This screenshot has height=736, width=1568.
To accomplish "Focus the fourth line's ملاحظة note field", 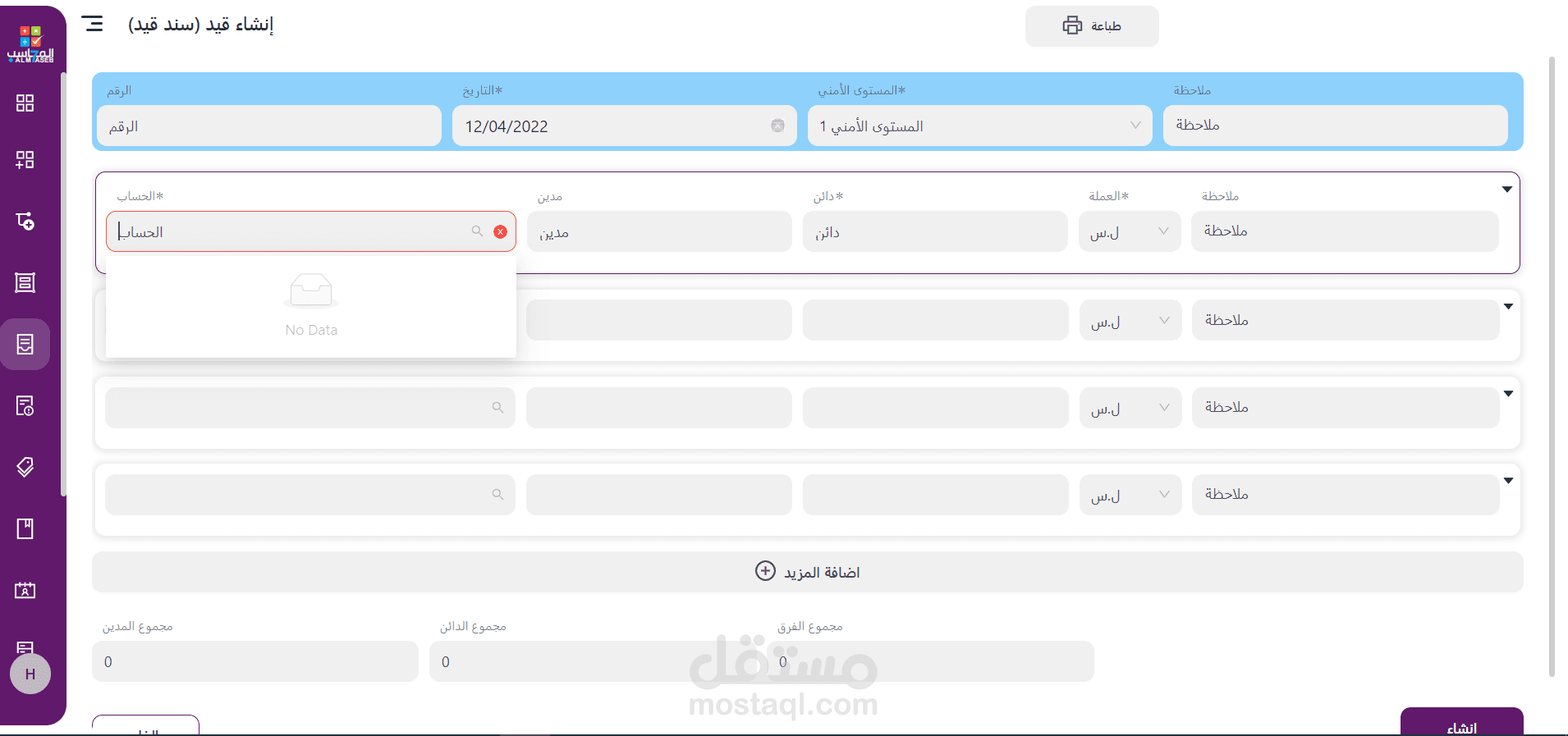I will (1346, 494).
